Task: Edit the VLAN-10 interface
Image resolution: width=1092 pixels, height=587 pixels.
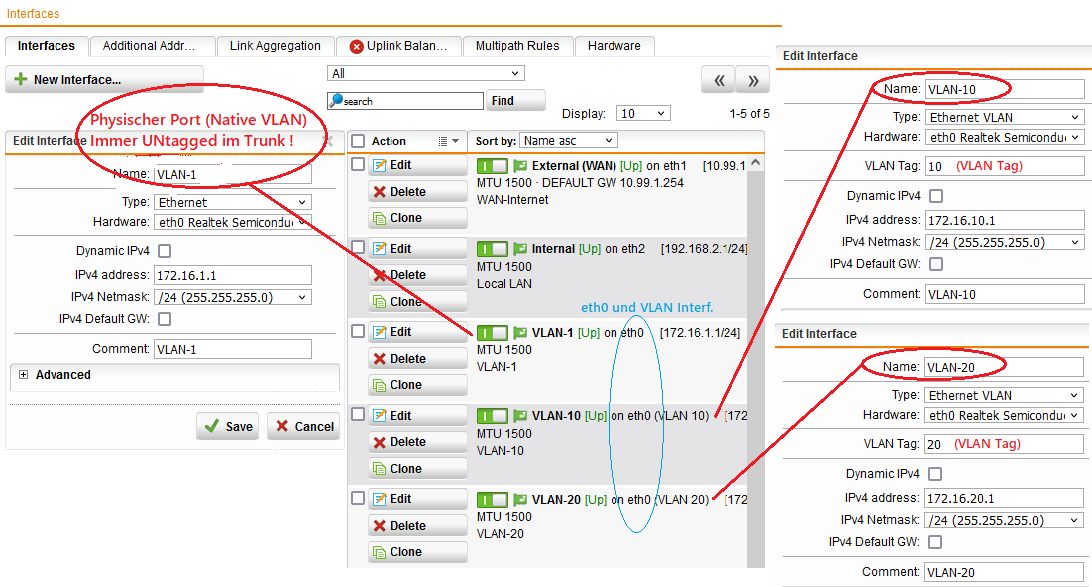Action: [x=417, y=416]
